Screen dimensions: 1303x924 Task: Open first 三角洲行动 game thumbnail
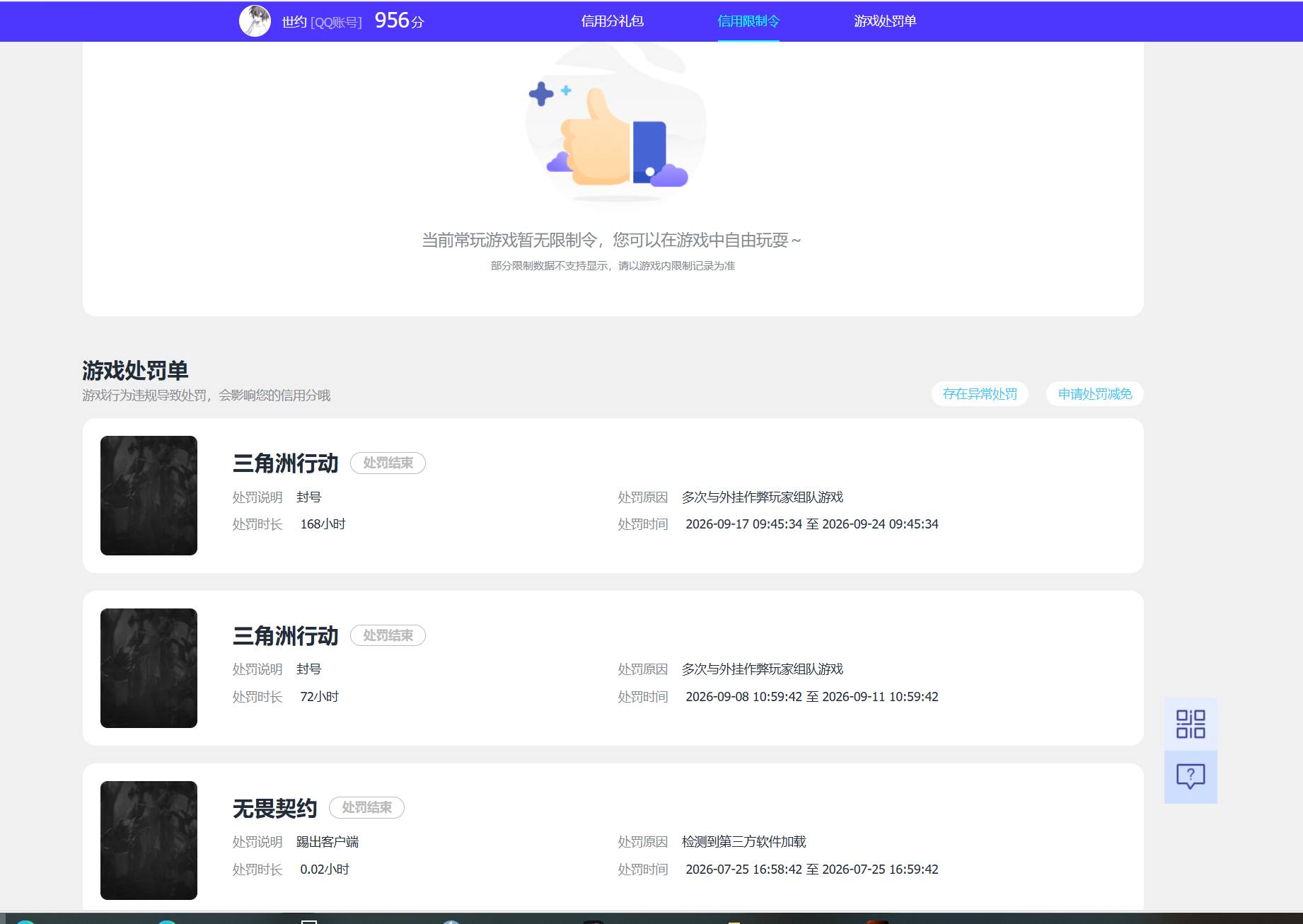point(149,495)
